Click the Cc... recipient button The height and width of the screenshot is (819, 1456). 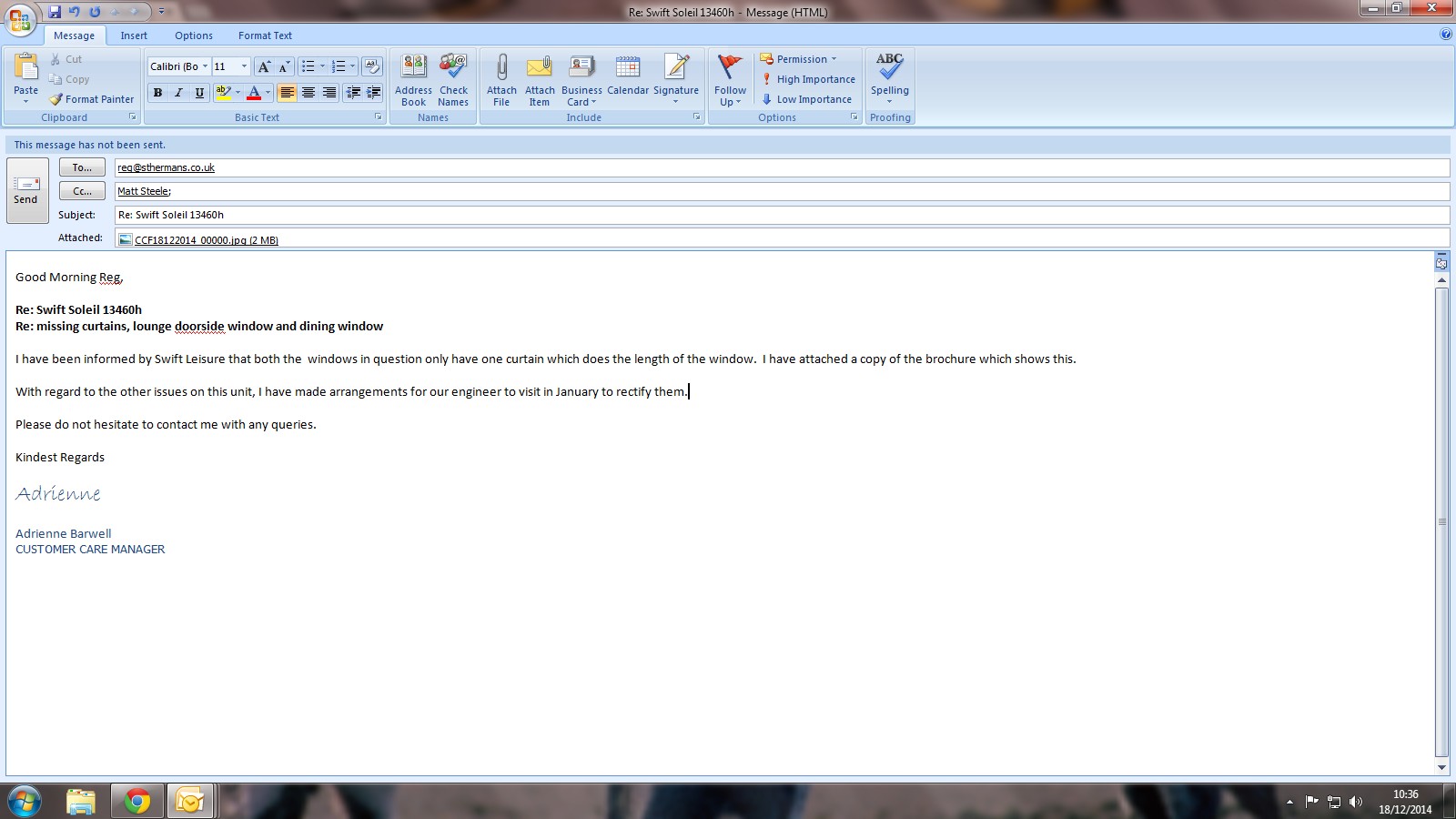82,191
